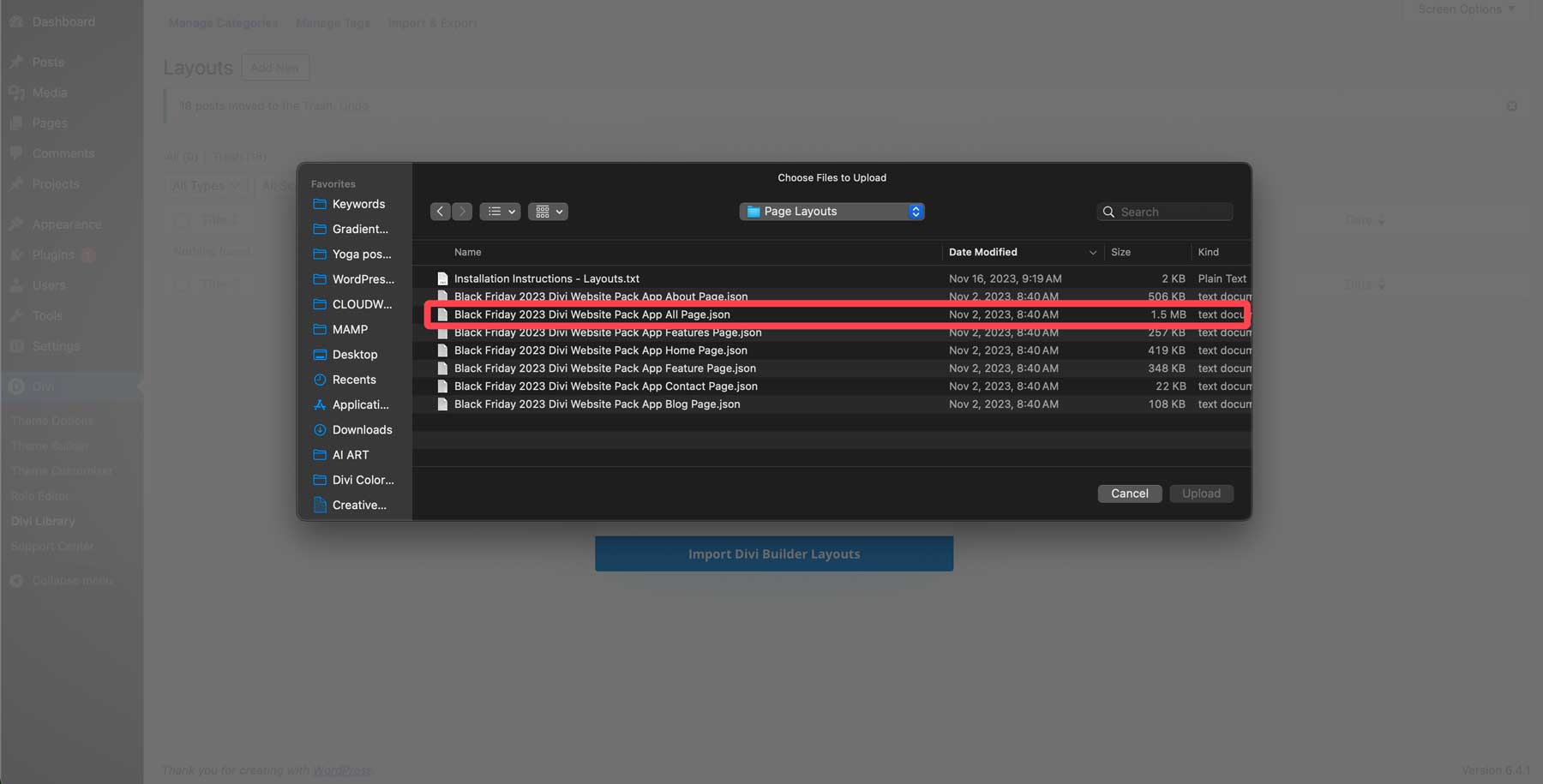Image resolution: width=1543 pixels, height=784 pixels.
Task: Go to Desktop in Favorites sidebar
Action: pos(345,355)
